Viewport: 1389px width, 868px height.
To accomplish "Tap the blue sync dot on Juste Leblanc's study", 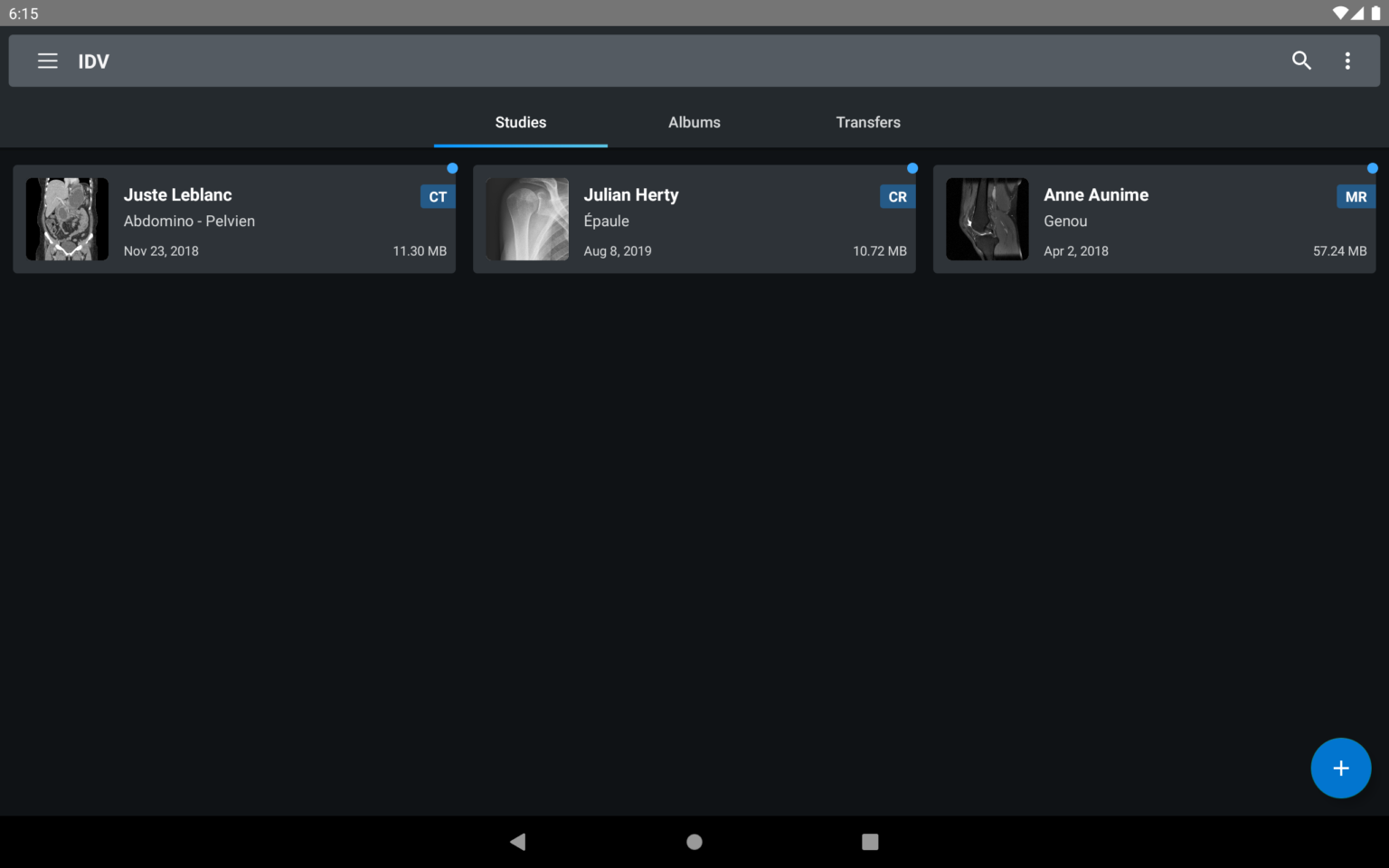I will click(452, 168).
